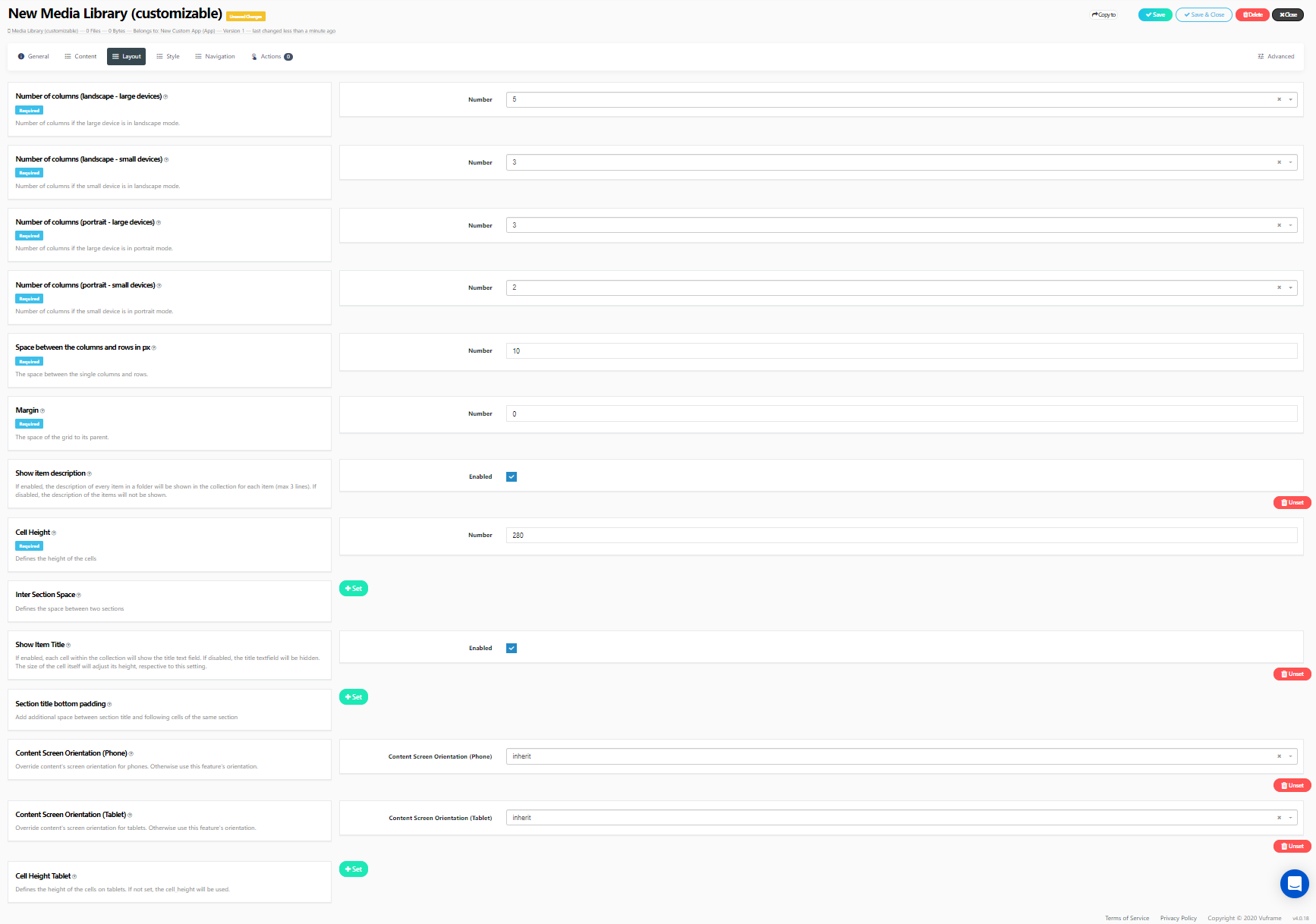Open help icon next to Inter Section Space

79,596
